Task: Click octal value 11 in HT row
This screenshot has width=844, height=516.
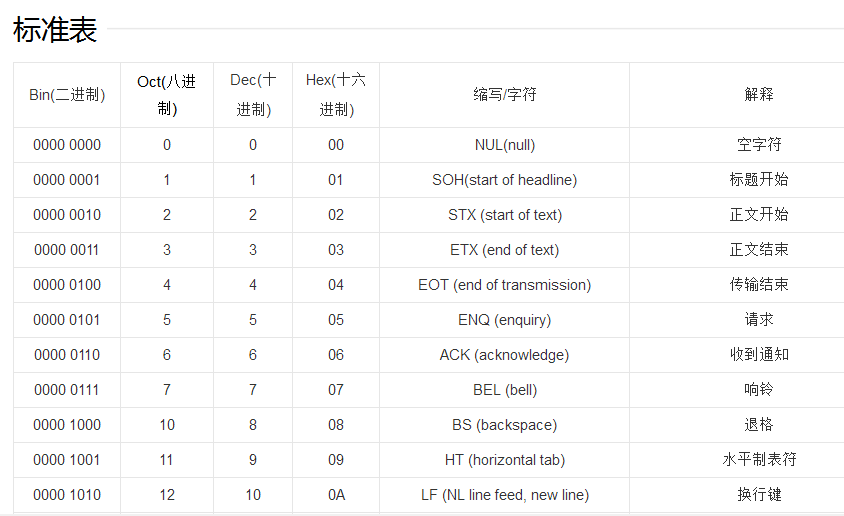Action: coord(166,460)
